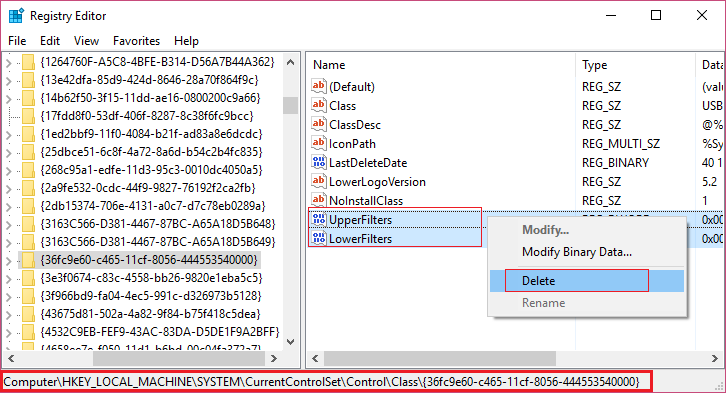Screen dimensions: 726x393
Task: Click the string icon beside NoInstallClass
Action: [319, 200]
